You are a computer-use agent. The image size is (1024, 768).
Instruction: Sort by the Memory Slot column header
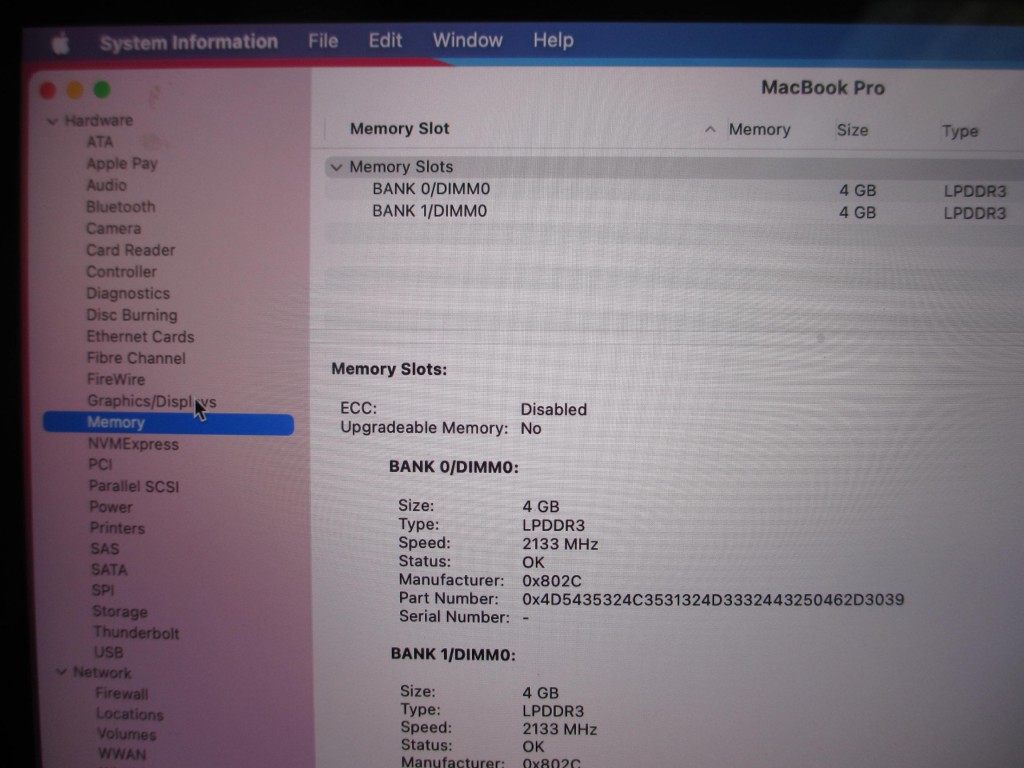click(400, 129)
